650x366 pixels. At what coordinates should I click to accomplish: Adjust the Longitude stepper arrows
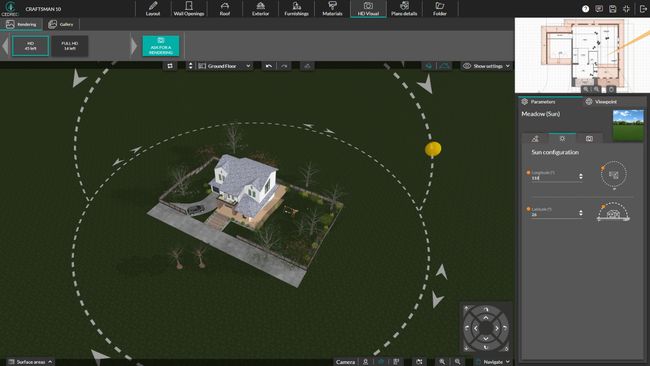tap(581, 176)
